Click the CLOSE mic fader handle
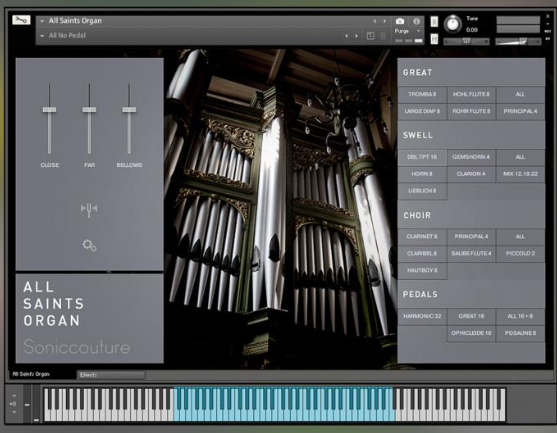 (49, 110)
